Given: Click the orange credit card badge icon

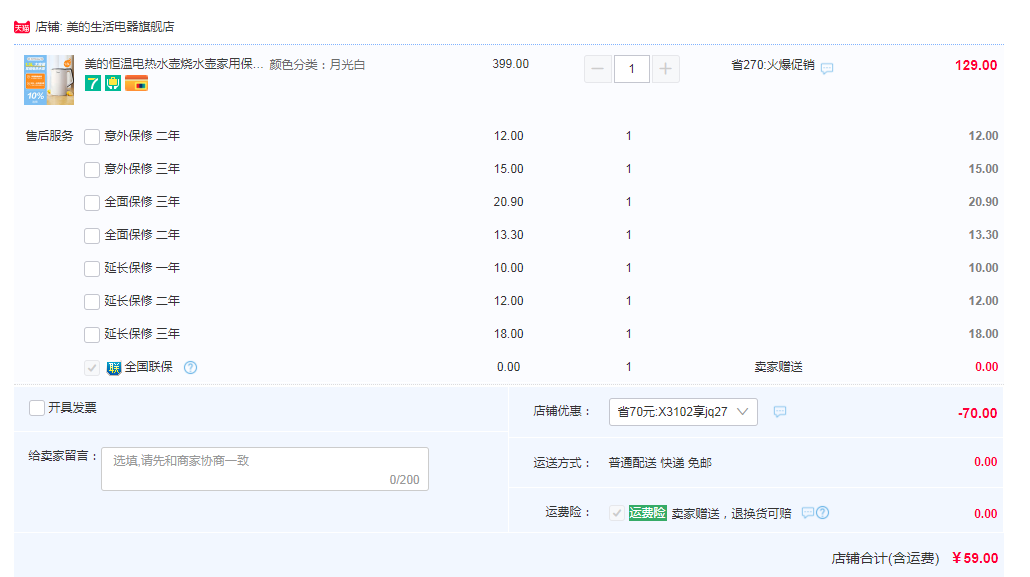Looking at the screenshot, I should 137,83.
